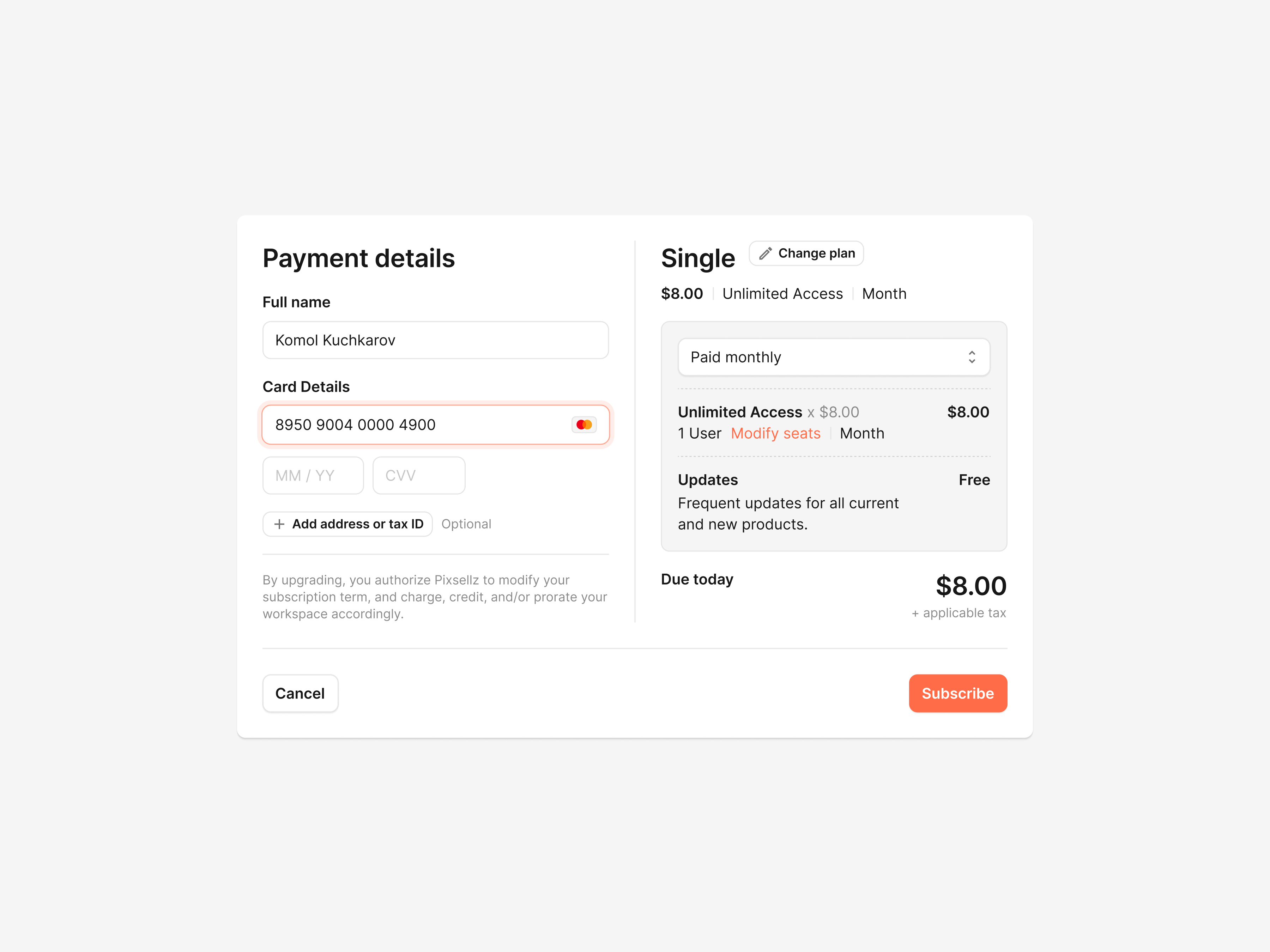Click the Payment details heading
The image size is (1270, 952).
pos(358,258)
